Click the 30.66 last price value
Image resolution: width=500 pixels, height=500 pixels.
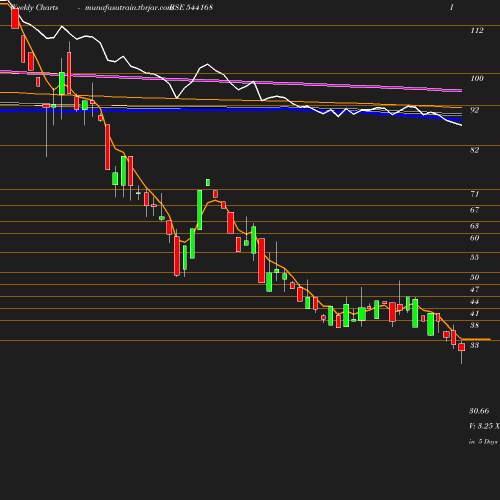479,411
